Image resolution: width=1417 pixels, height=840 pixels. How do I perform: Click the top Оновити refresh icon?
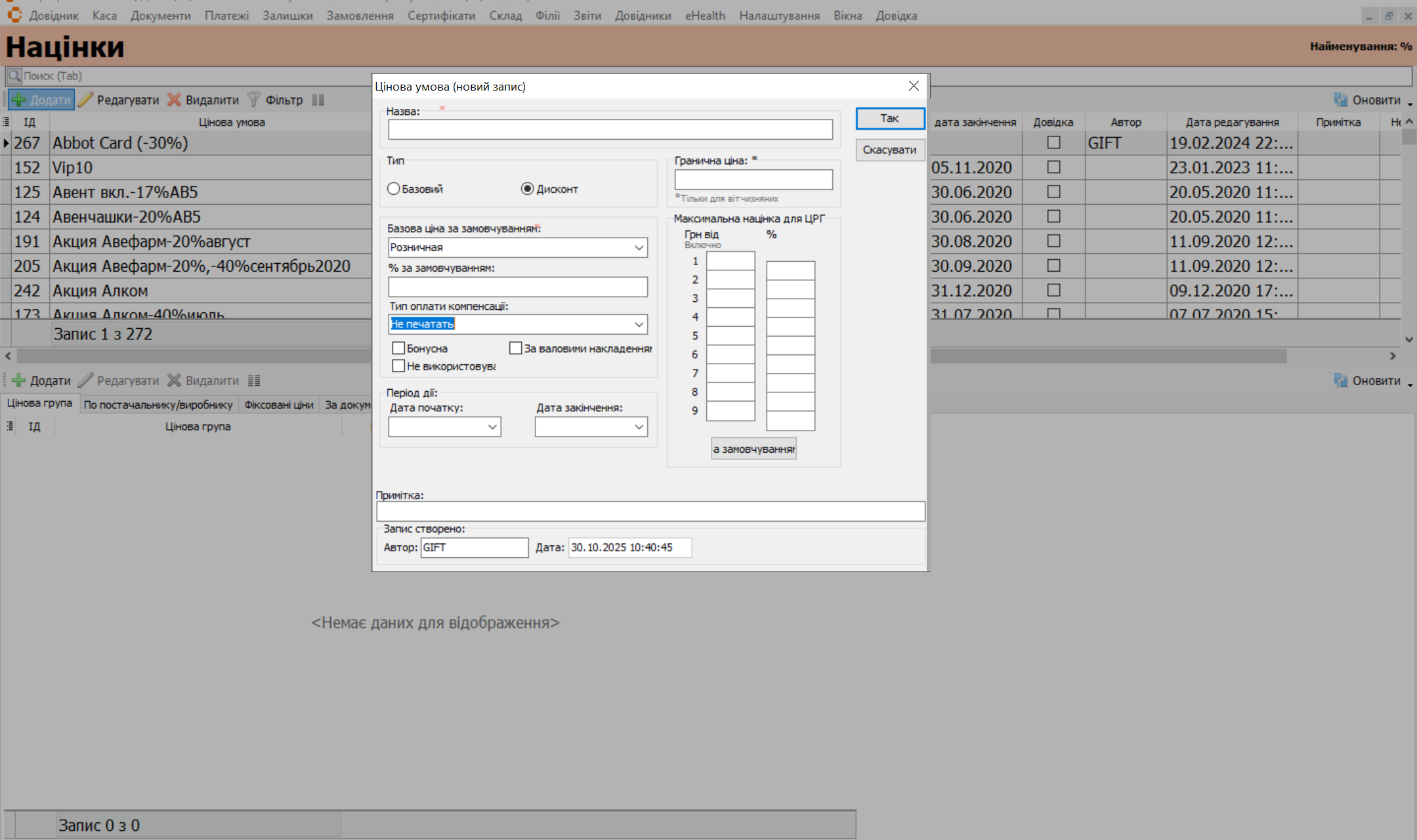(1340, 100)
